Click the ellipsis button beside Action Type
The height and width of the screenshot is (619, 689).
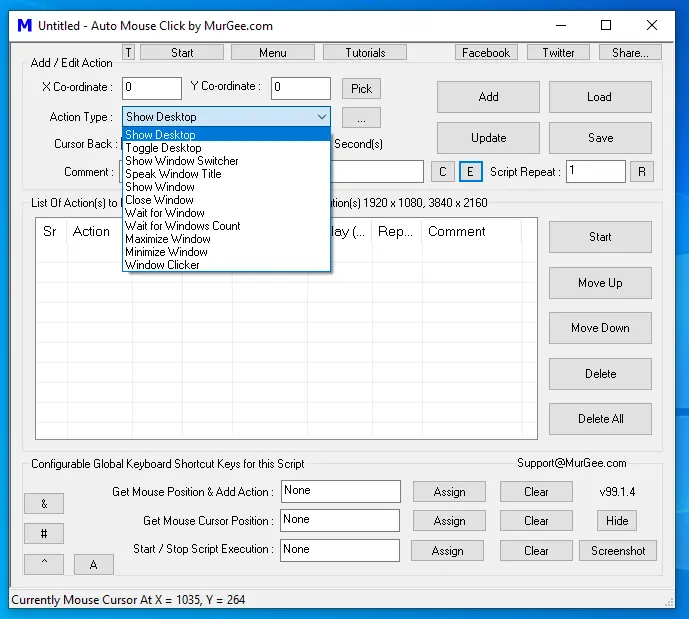[361, 118]
